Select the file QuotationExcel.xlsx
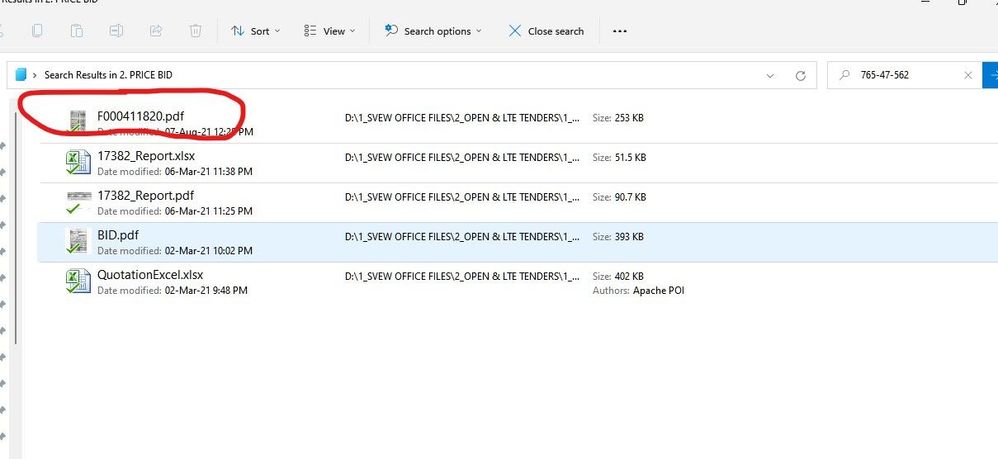The image size is (998, 459). (x=150, y=275)
